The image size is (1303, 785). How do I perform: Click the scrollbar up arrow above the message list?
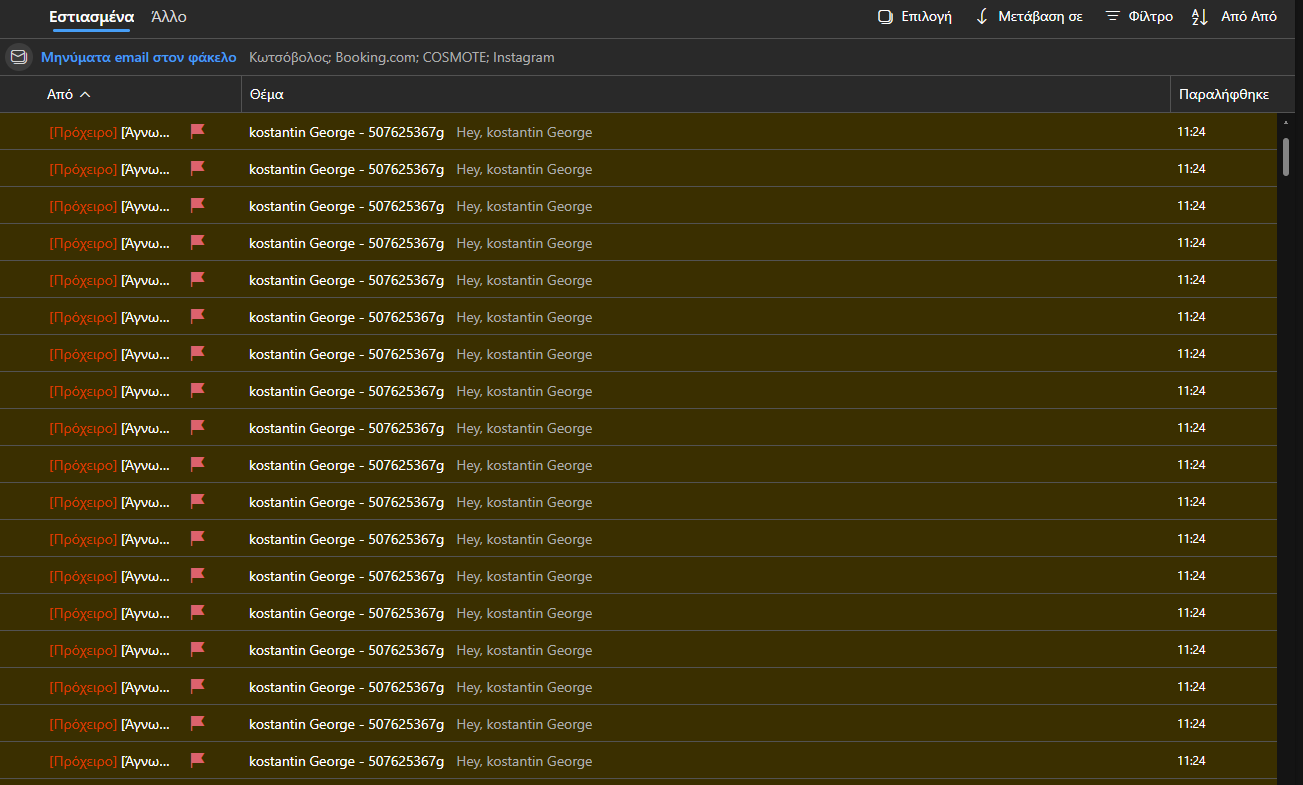(x=1286, y=122)
